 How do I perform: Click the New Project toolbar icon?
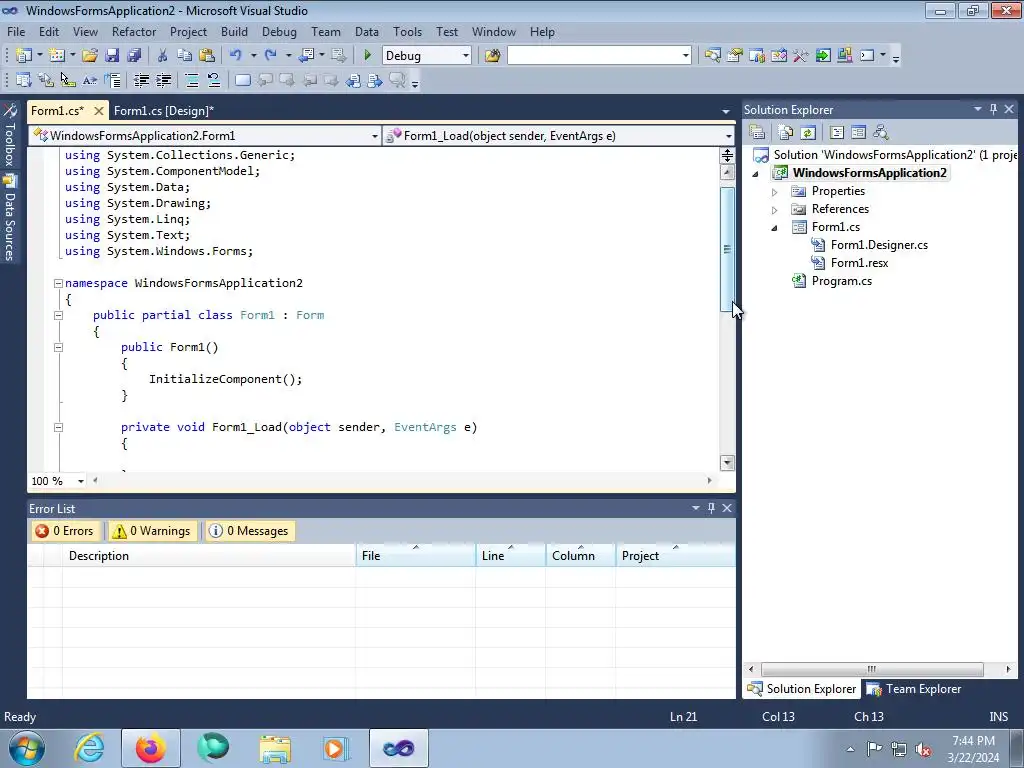24,56
